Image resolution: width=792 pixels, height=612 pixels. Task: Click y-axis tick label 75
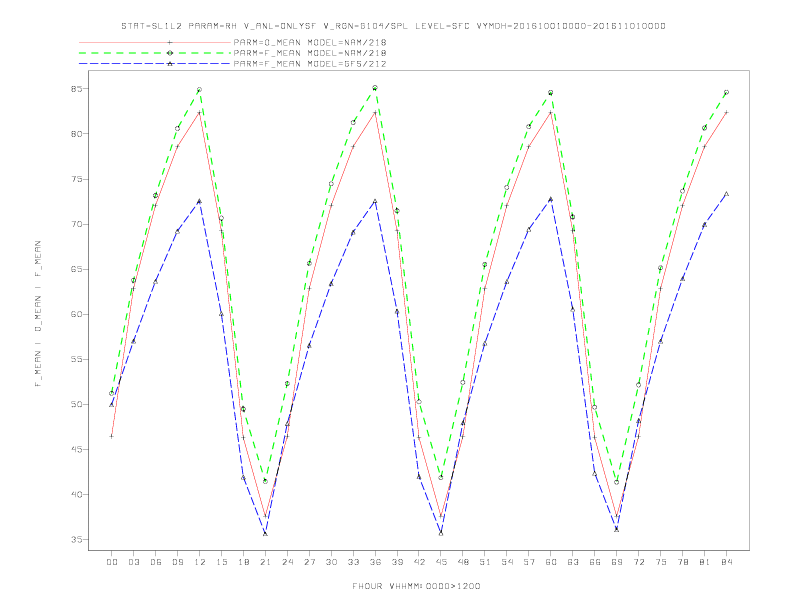77,179
